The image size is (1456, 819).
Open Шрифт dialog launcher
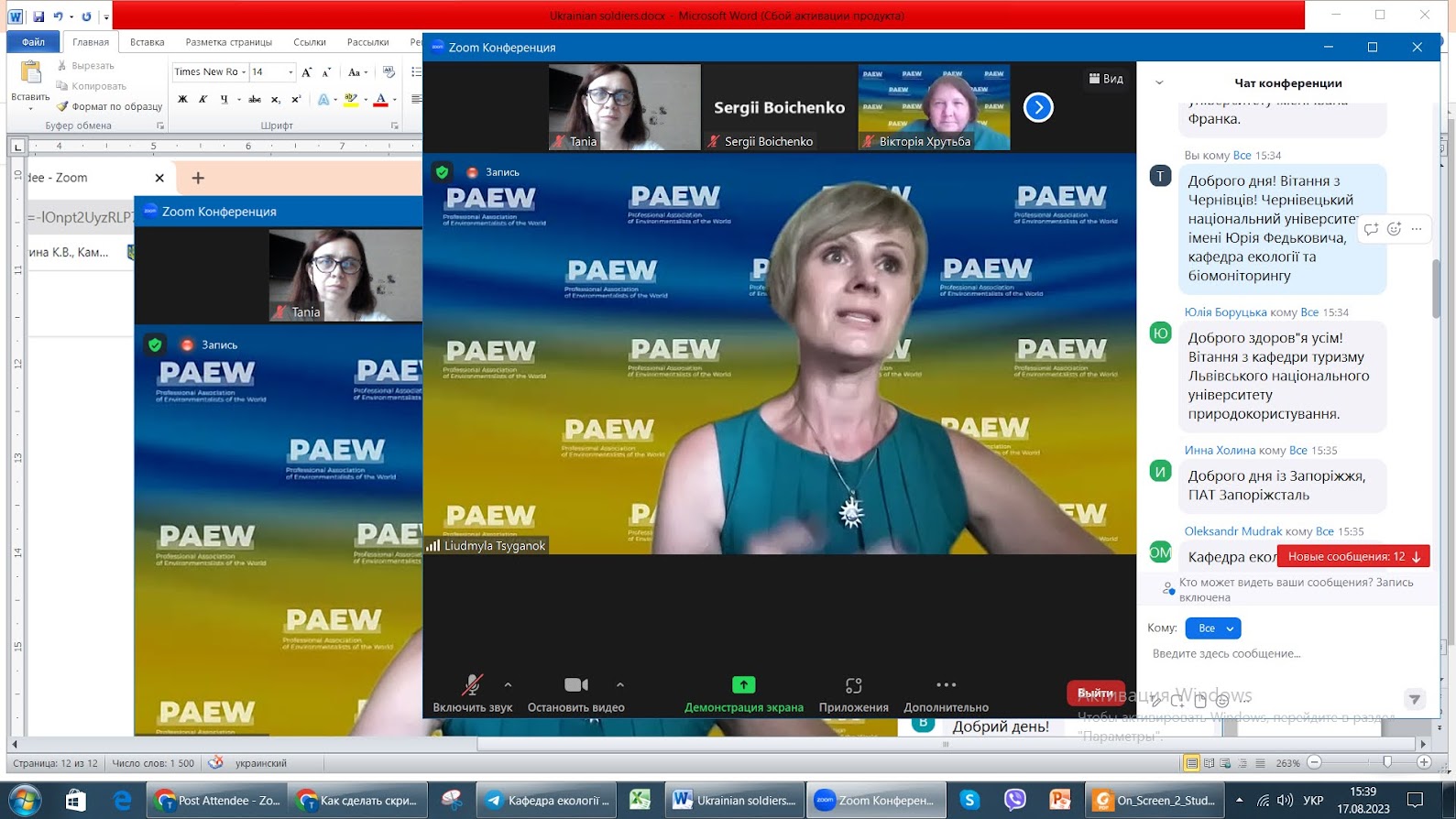tap(395, 126)
